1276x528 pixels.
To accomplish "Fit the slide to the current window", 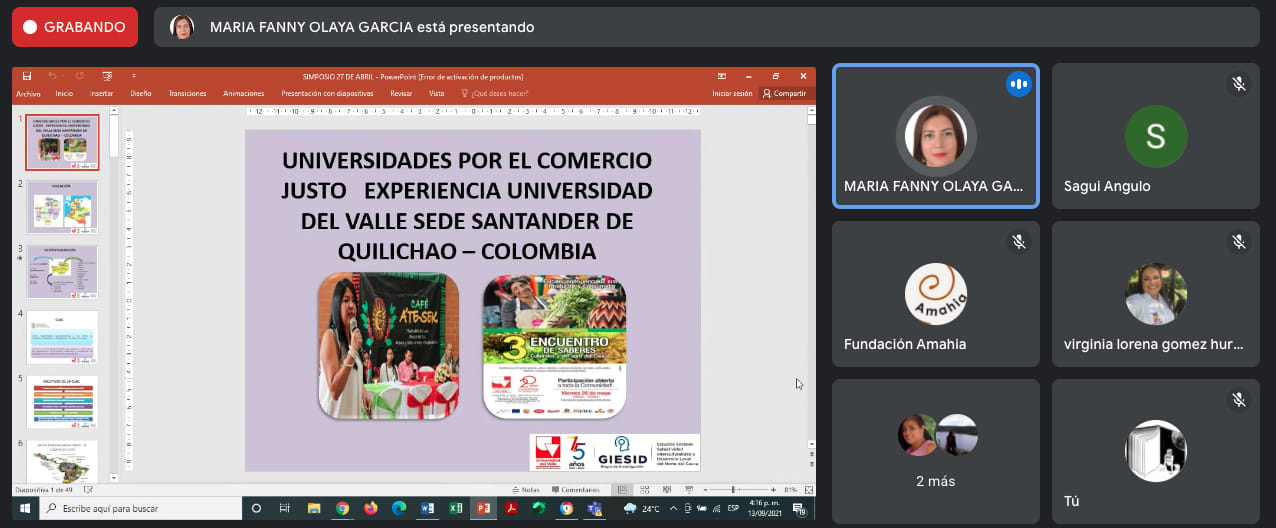I will (807, 490).
